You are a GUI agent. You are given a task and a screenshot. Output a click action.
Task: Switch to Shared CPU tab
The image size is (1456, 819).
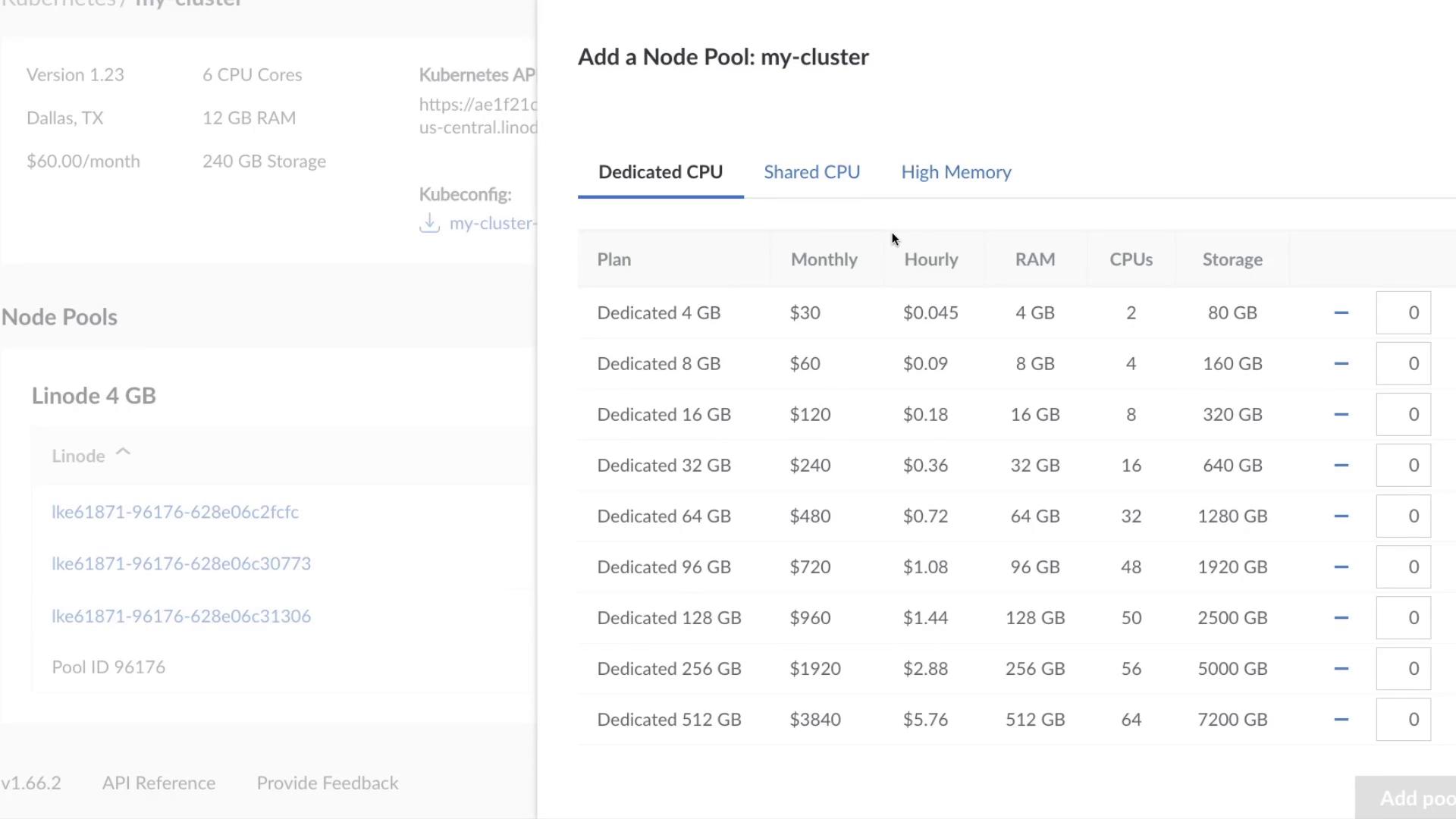811,172
